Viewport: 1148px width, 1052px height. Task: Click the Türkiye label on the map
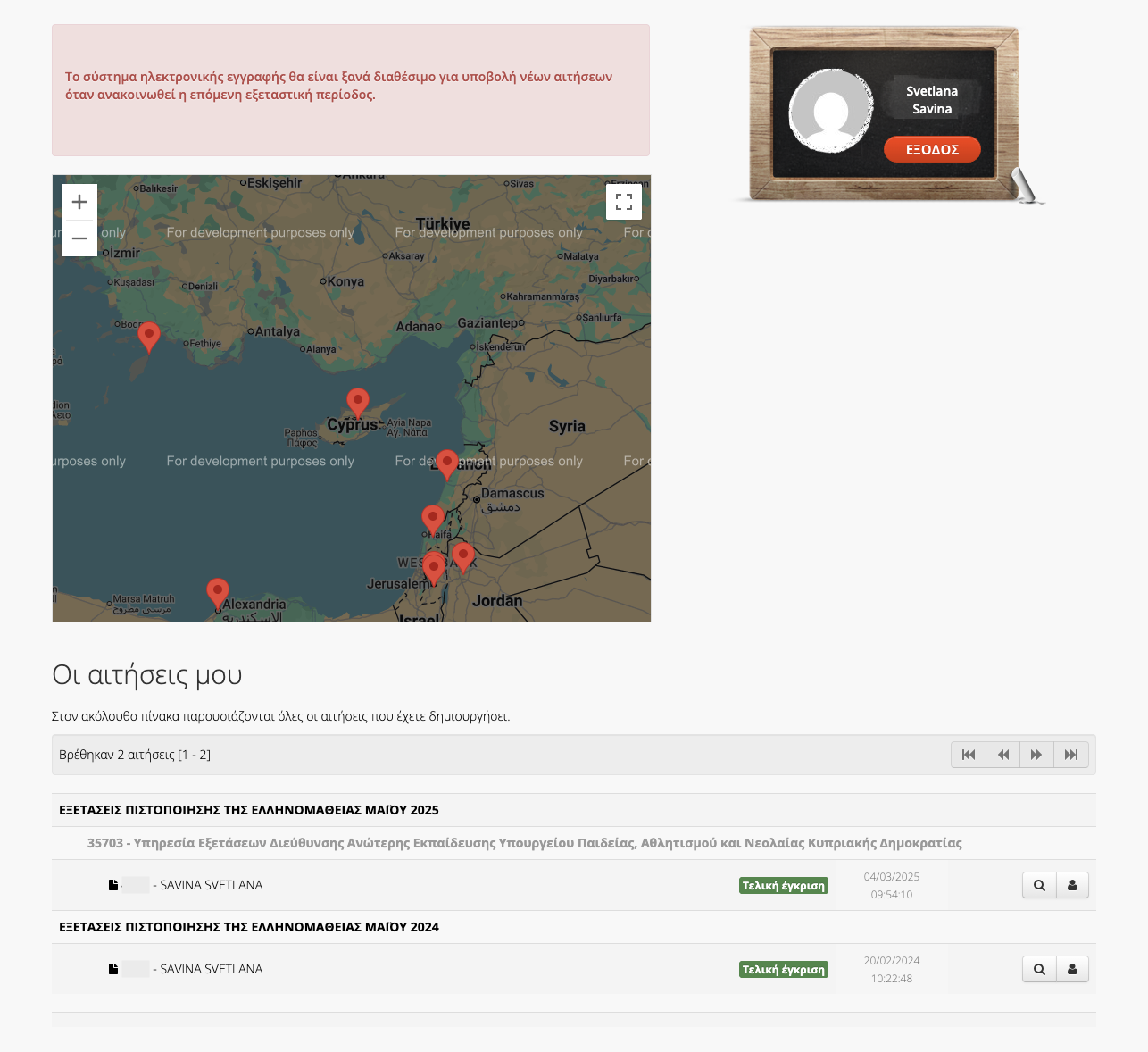(443, 223)
